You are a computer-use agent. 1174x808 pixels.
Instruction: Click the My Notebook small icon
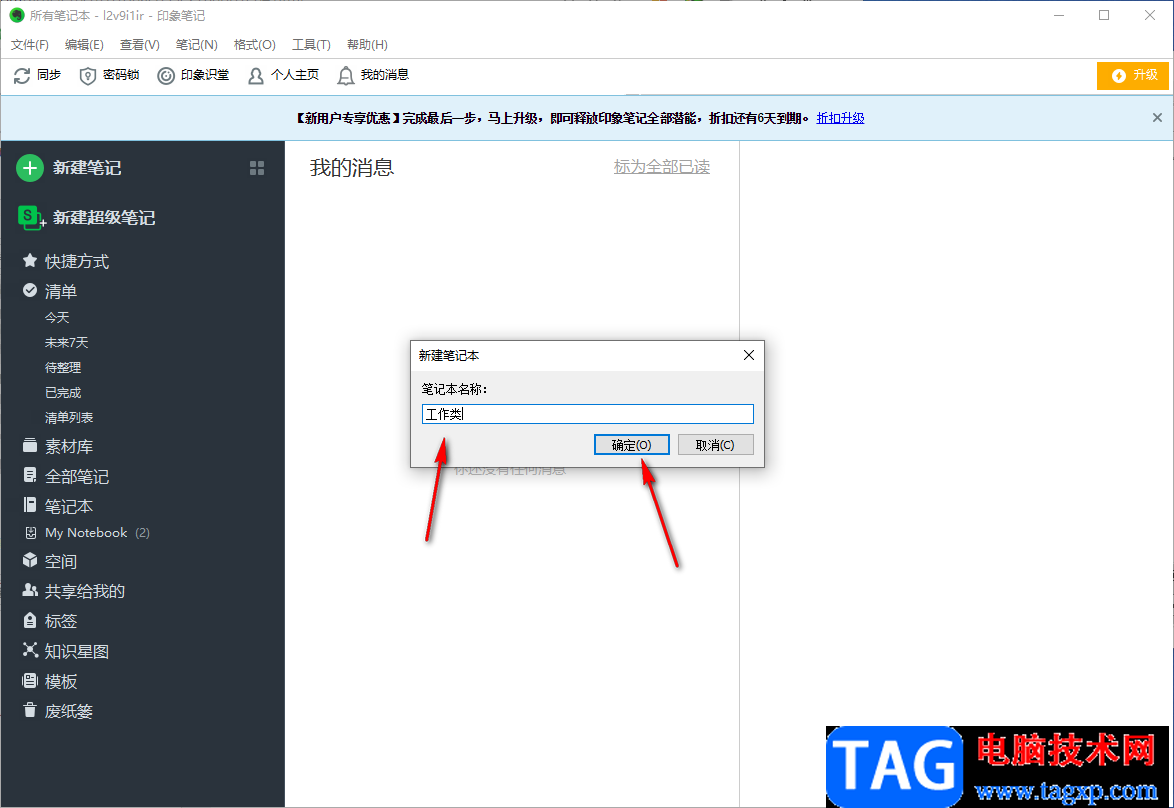(31, 532)
